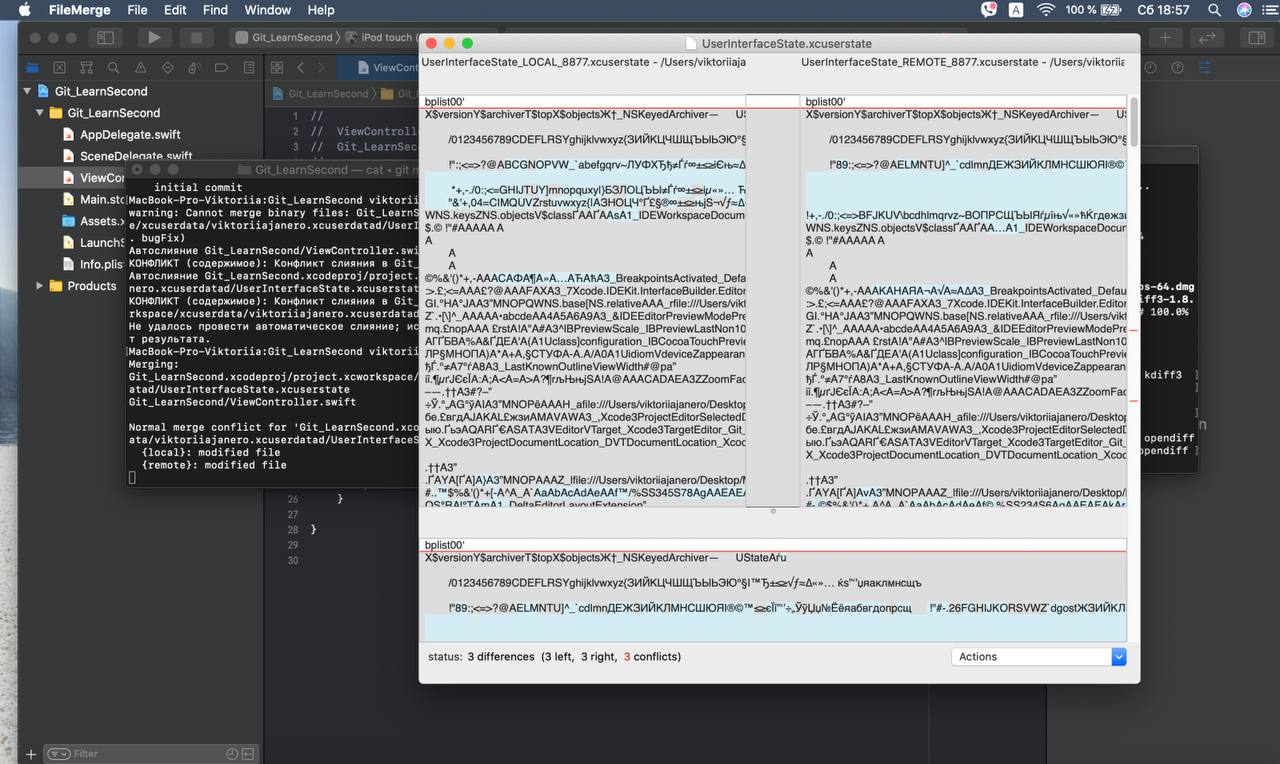The image size is (1280, 764).
Task: Expand the Products folder
Action: (x=40, y=286)
